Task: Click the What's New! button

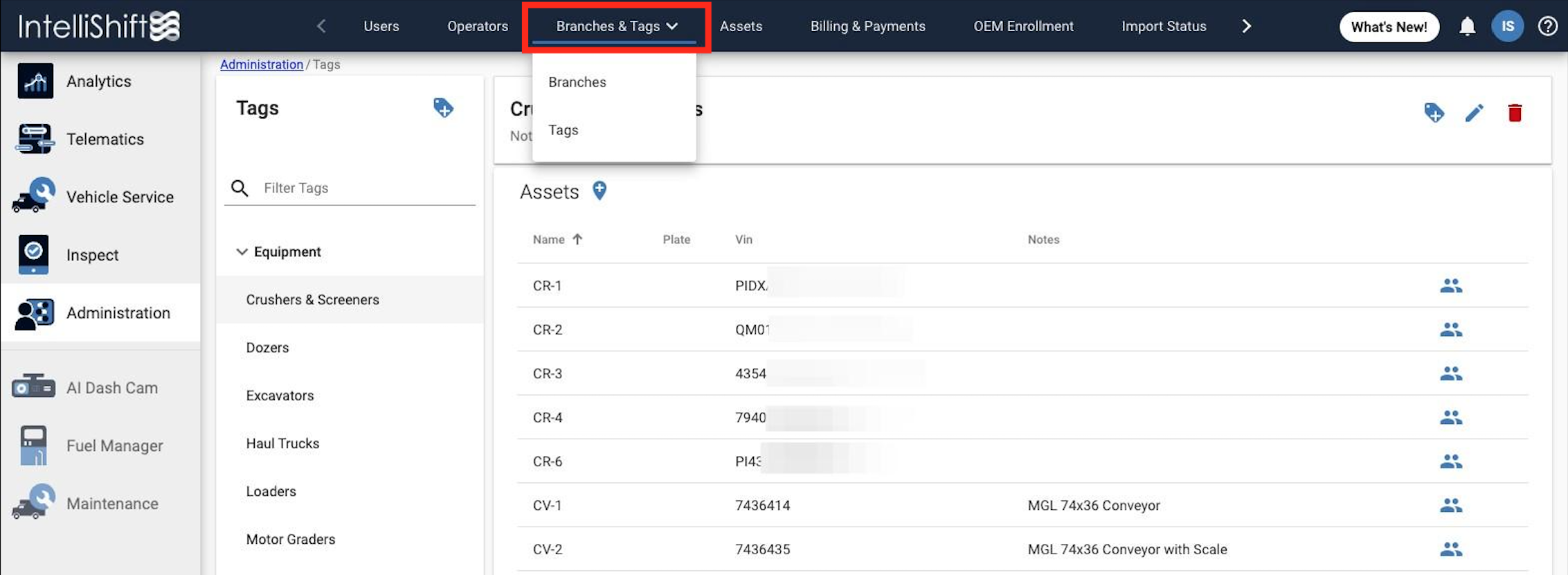Action: pos(1389,26)
